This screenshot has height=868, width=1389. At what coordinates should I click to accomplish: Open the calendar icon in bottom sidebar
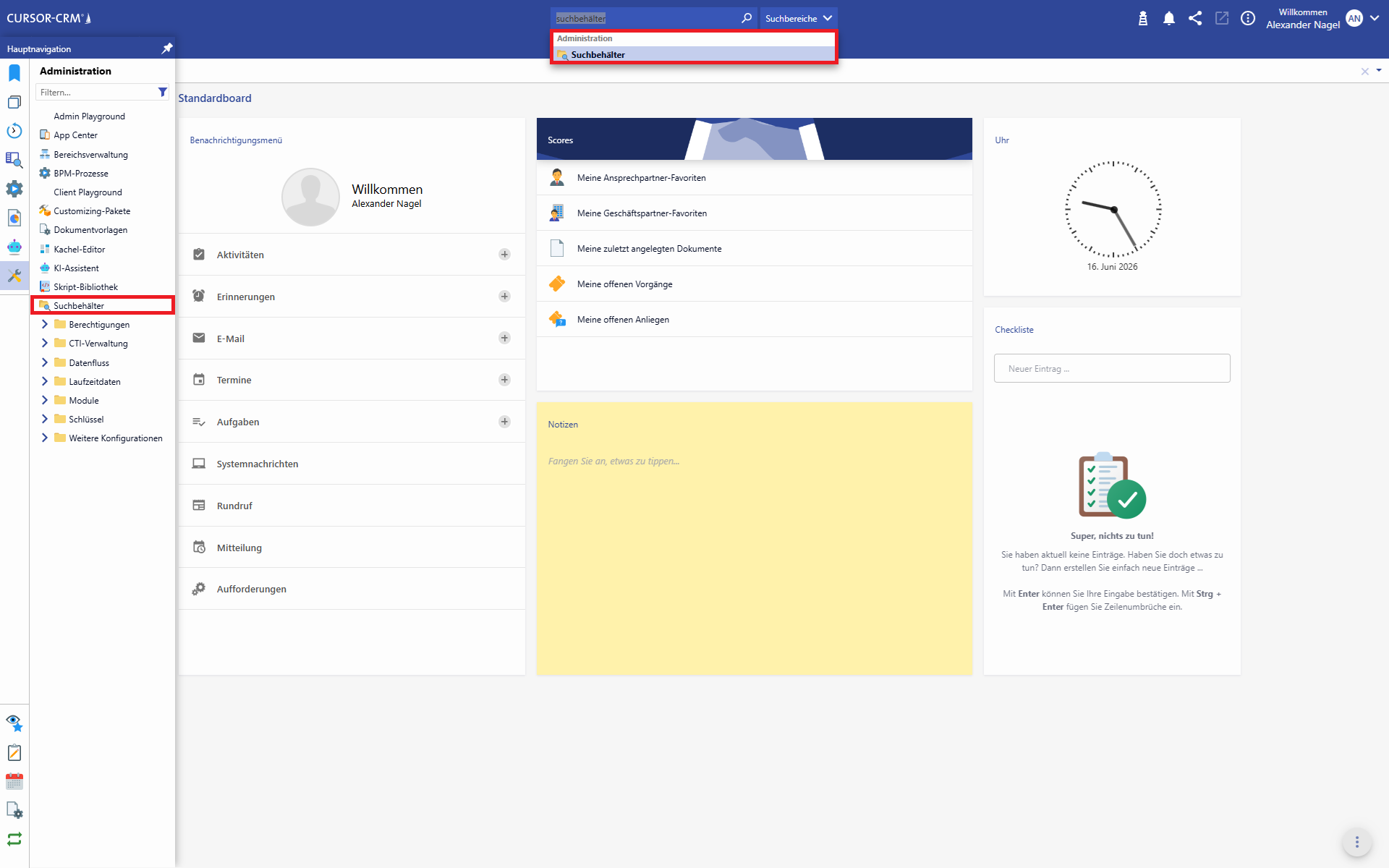[x=14, y=781]
